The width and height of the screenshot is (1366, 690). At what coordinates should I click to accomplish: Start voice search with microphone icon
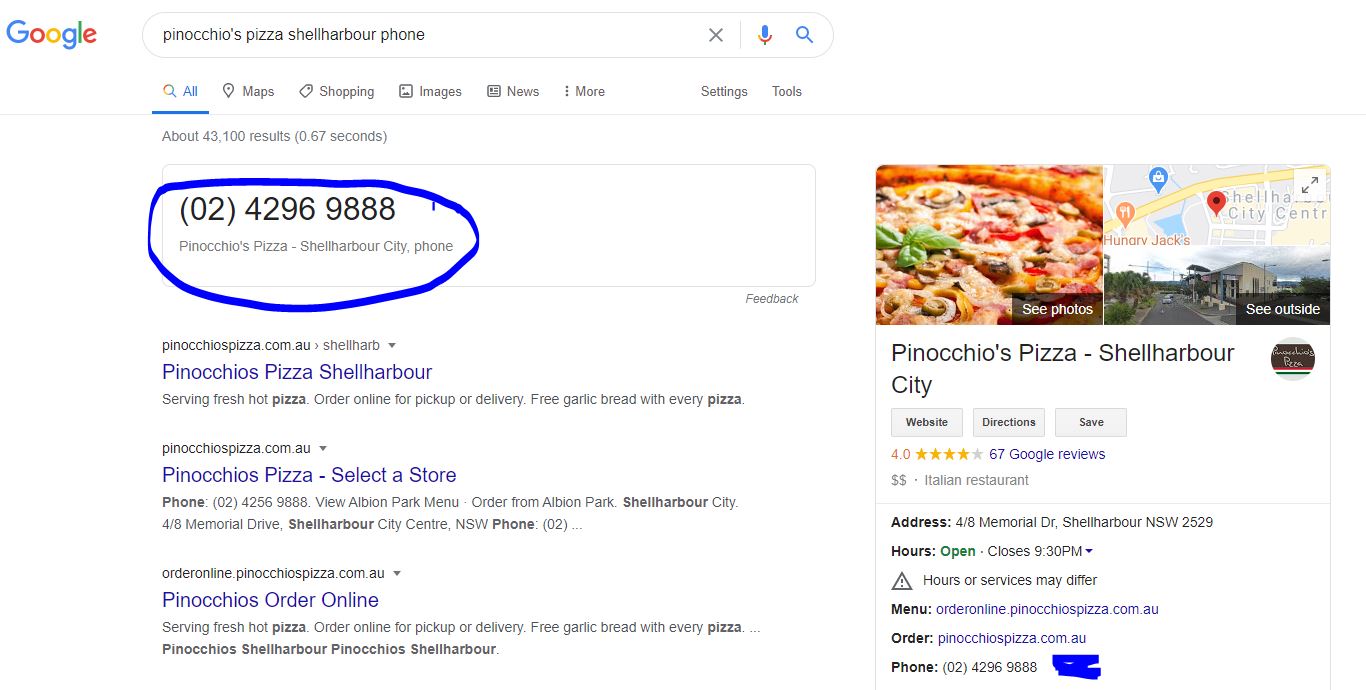click(765, 35)
